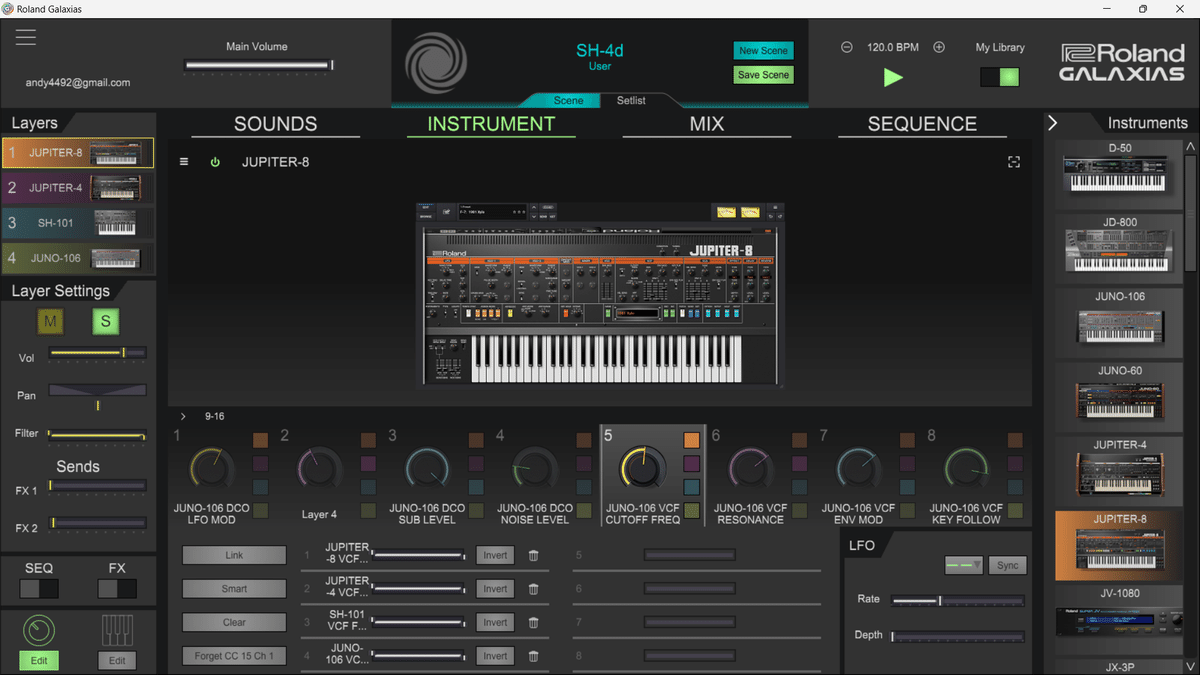Mute the layer with M button
Viewport: 1200px width, 675px height.
50,322
